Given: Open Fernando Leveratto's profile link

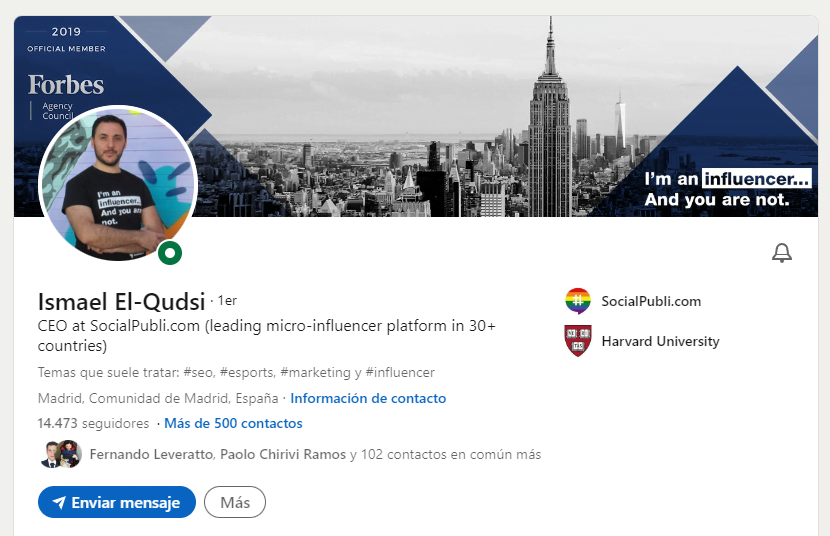Looking at the screenshot, I should (151, 454).
